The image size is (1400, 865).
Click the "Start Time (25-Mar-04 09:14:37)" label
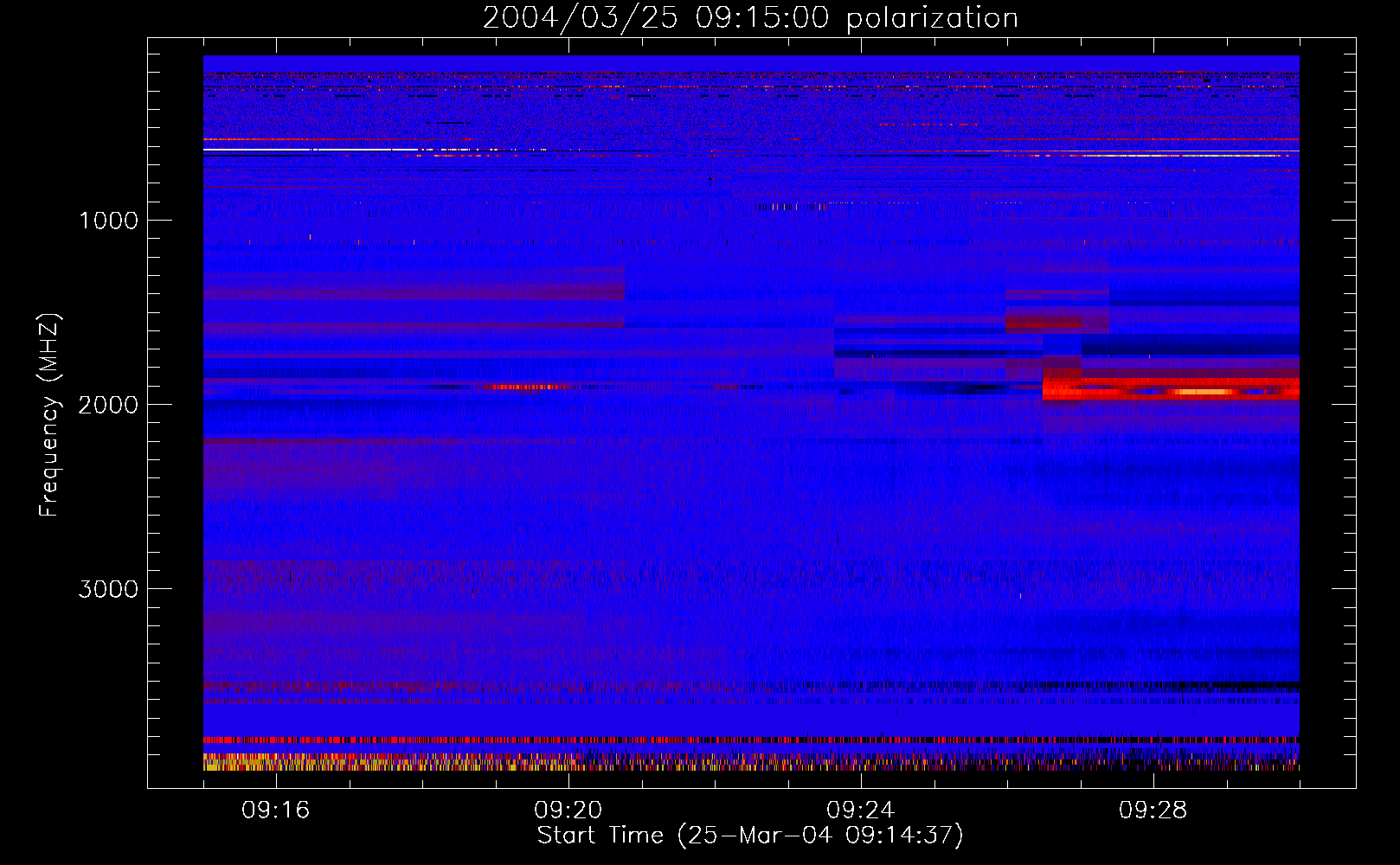click(750, 836)
